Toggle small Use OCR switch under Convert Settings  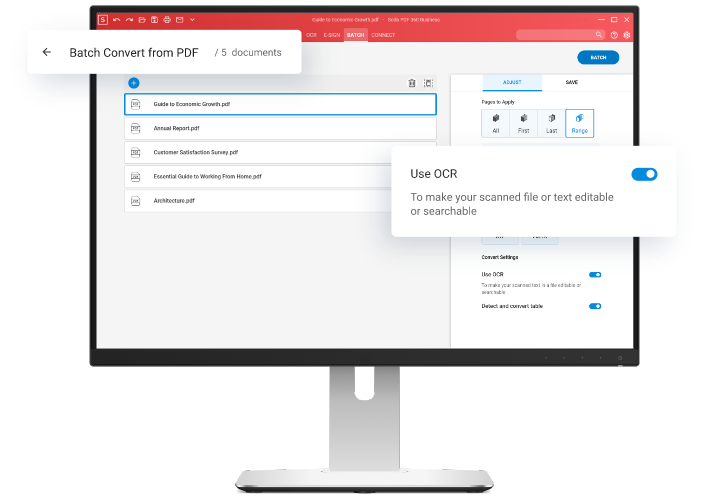click(x=595, y=275)
